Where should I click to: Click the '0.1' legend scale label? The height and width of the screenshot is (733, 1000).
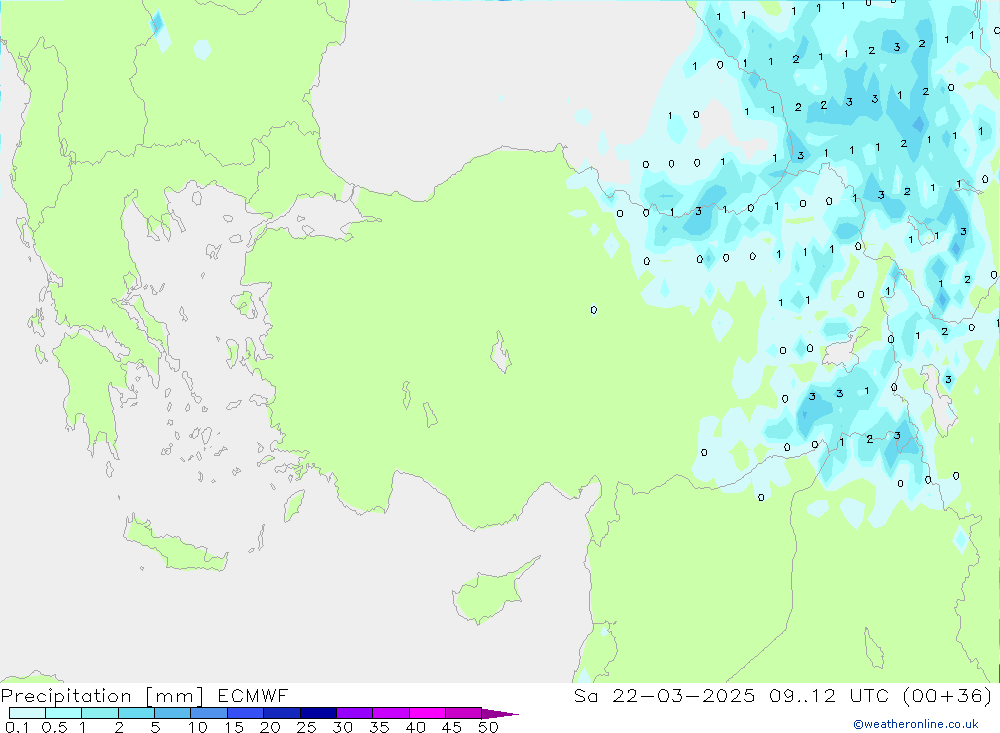pos(17,727)
